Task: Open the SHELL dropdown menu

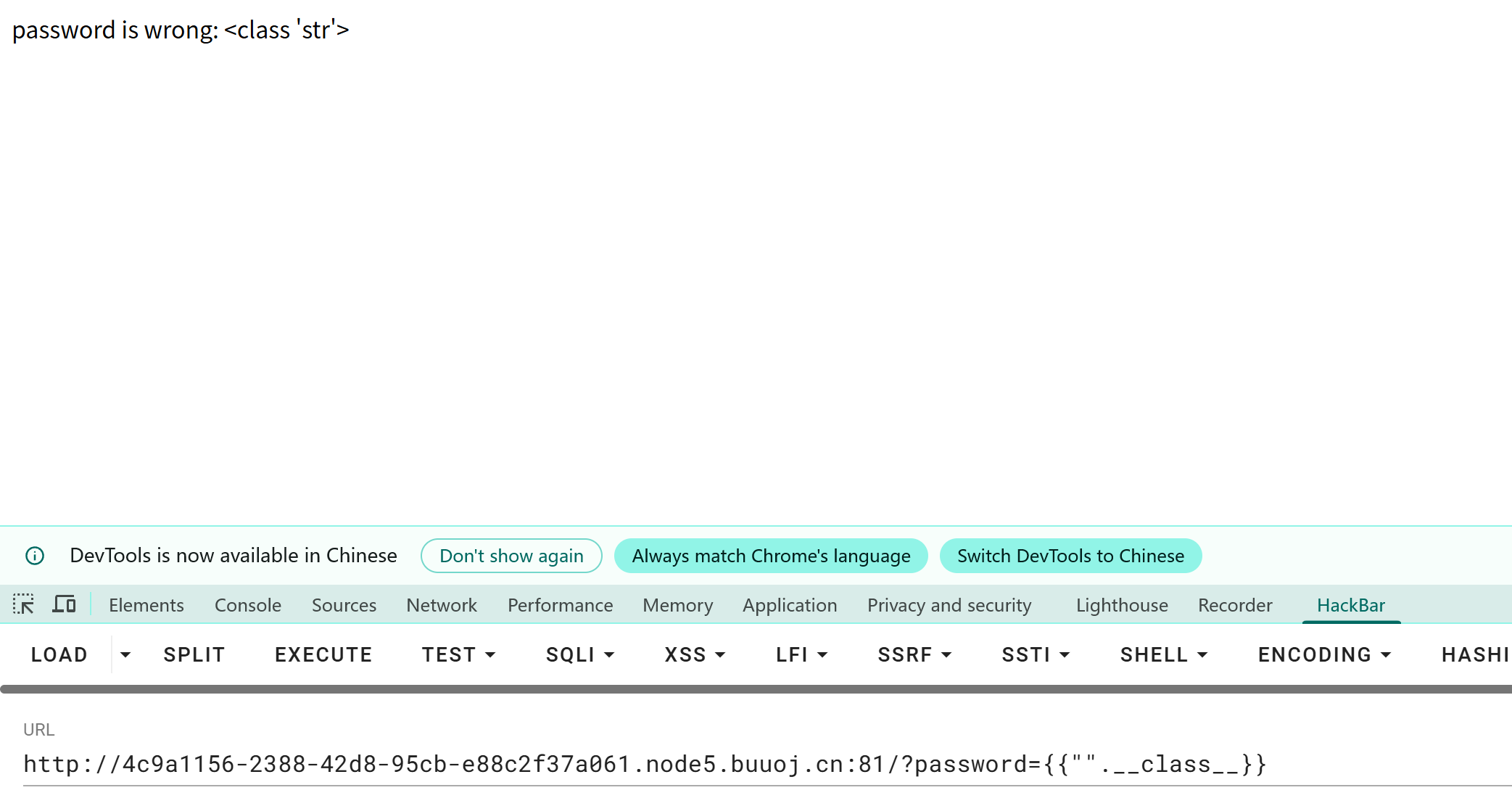Action: click(x=1163, y=654)
